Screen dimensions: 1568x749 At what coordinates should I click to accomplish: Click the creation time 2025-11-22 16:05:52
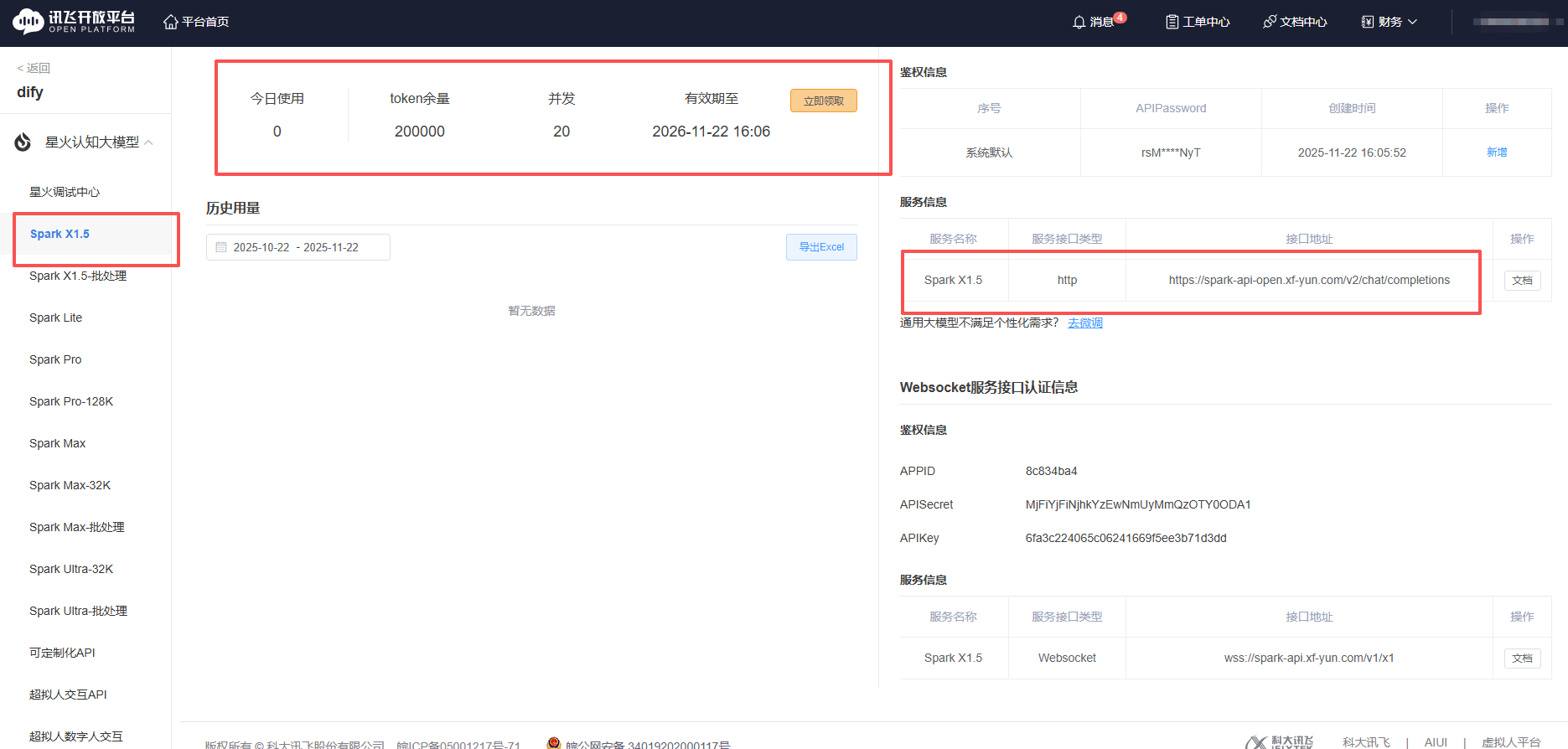pos(1352,152)
